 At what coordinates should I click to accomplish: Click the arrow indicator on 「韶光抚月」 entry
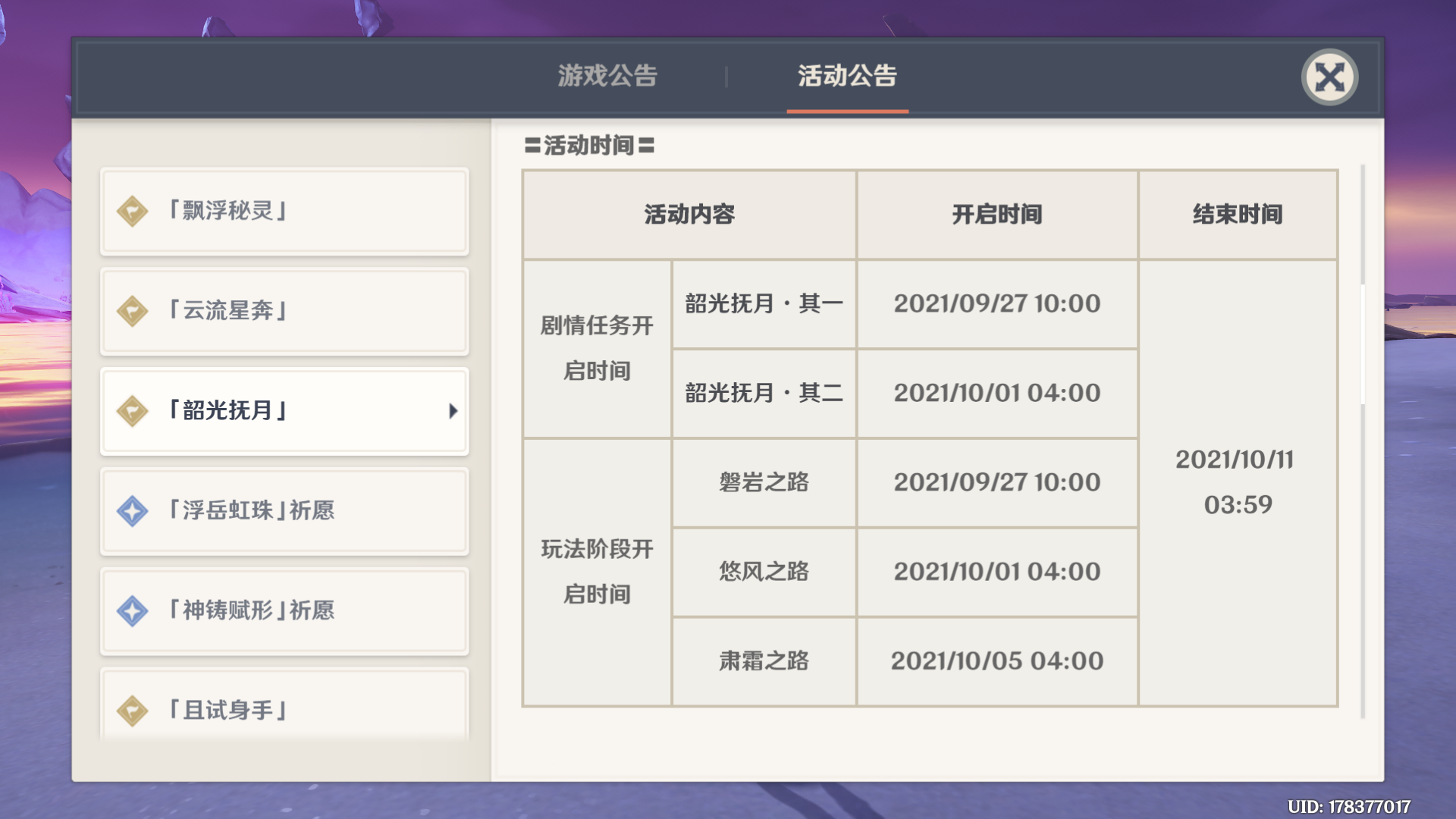pos(453,411)
